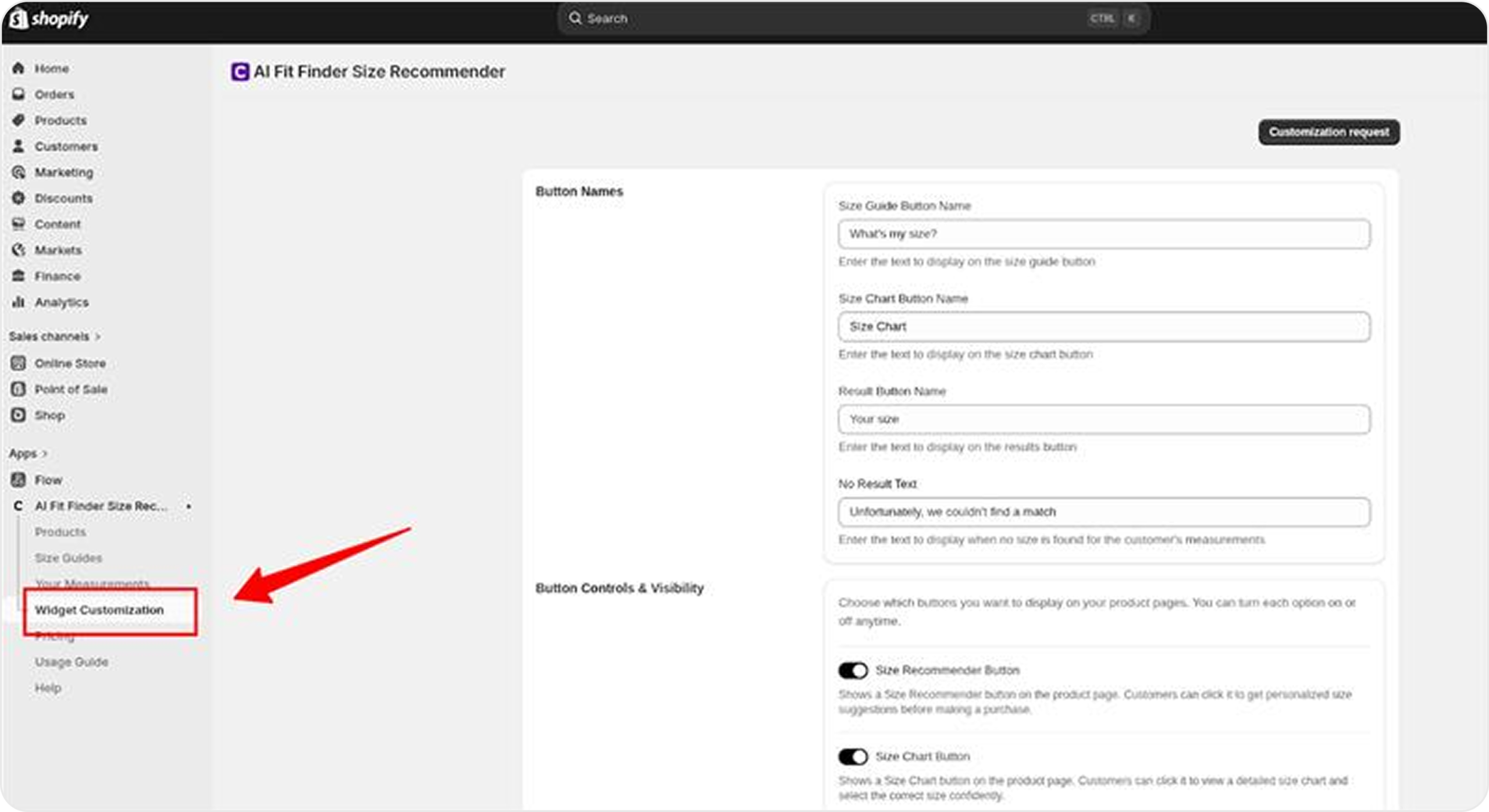Click the Marketing target icon
1489x812 pixels.
point(19,172)
